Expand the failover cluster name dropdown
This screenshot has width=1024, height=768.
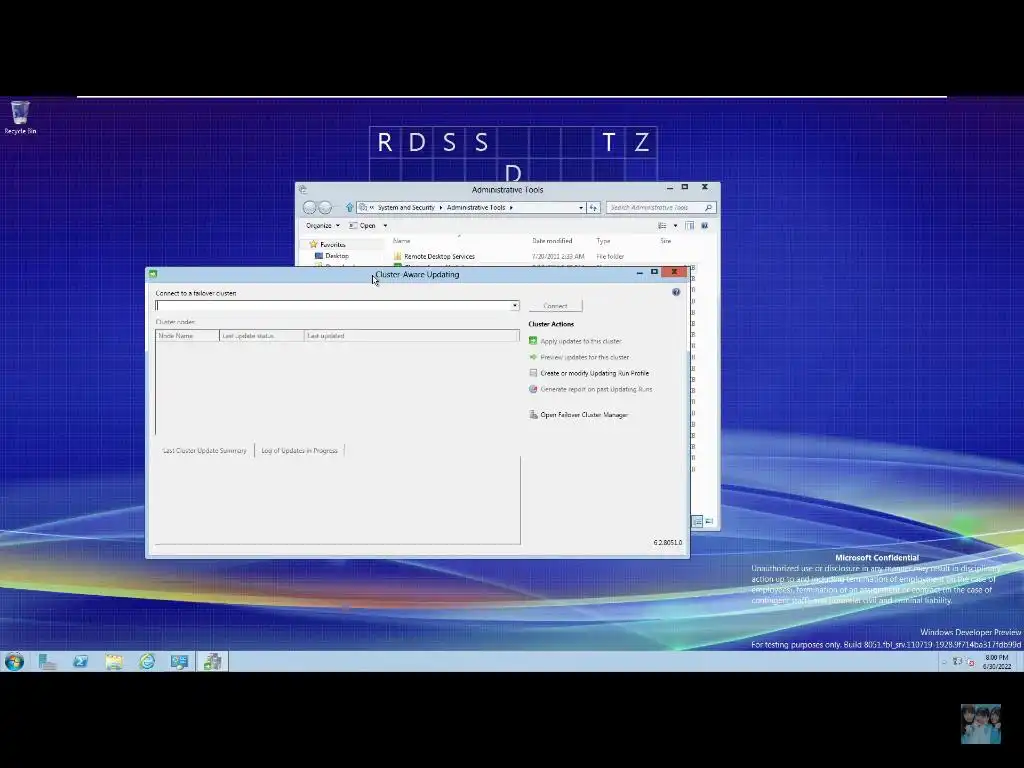pyautogui.click(x=515, y=306)
